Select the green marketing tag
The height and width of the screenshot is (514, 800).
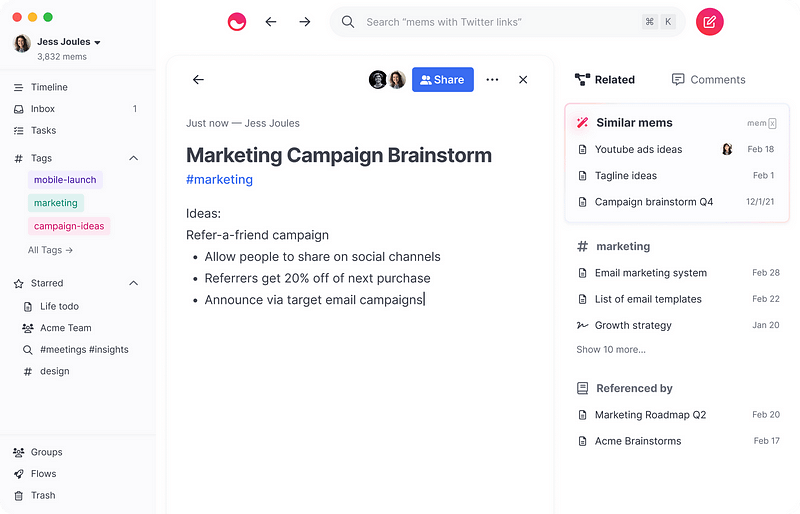pyautogui.click(x=56, y=203)
